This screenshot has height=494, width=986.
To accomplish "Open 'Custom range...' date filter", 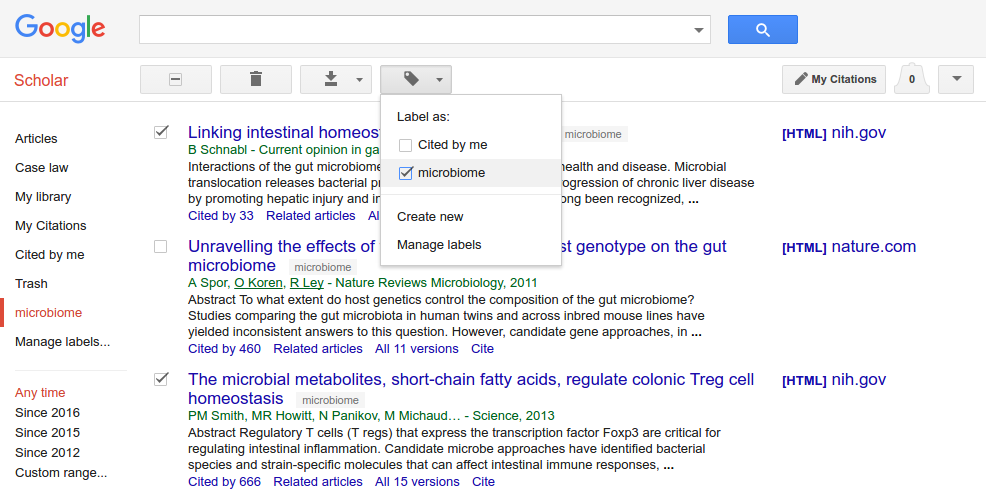I will coord(61,473).
